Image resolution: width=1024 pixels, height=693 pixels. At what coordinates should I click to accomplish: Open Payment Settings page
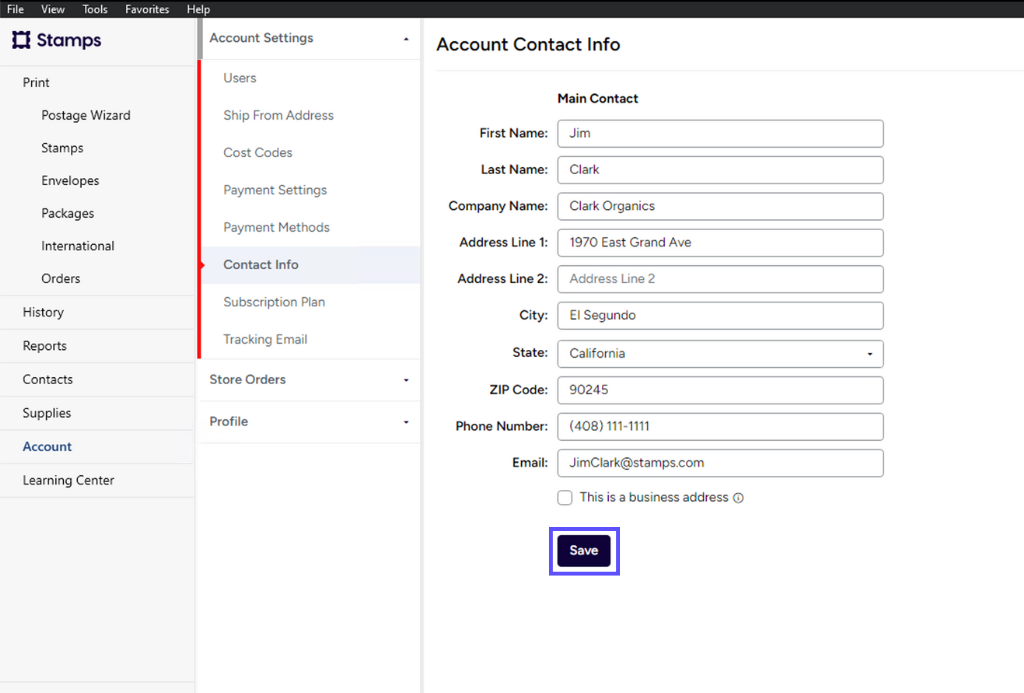pos(311,189)
